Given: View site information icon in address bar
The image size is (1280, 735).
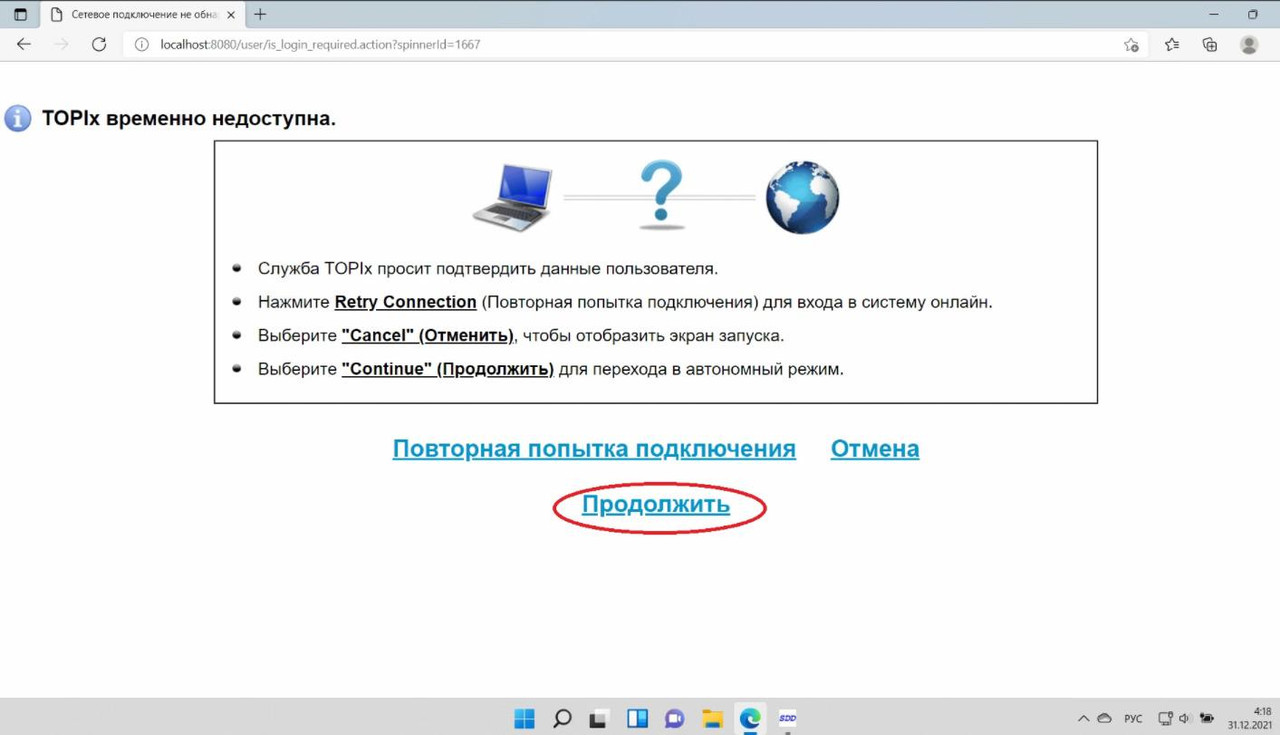Looking at the screenshot, I should pos(141,44).
